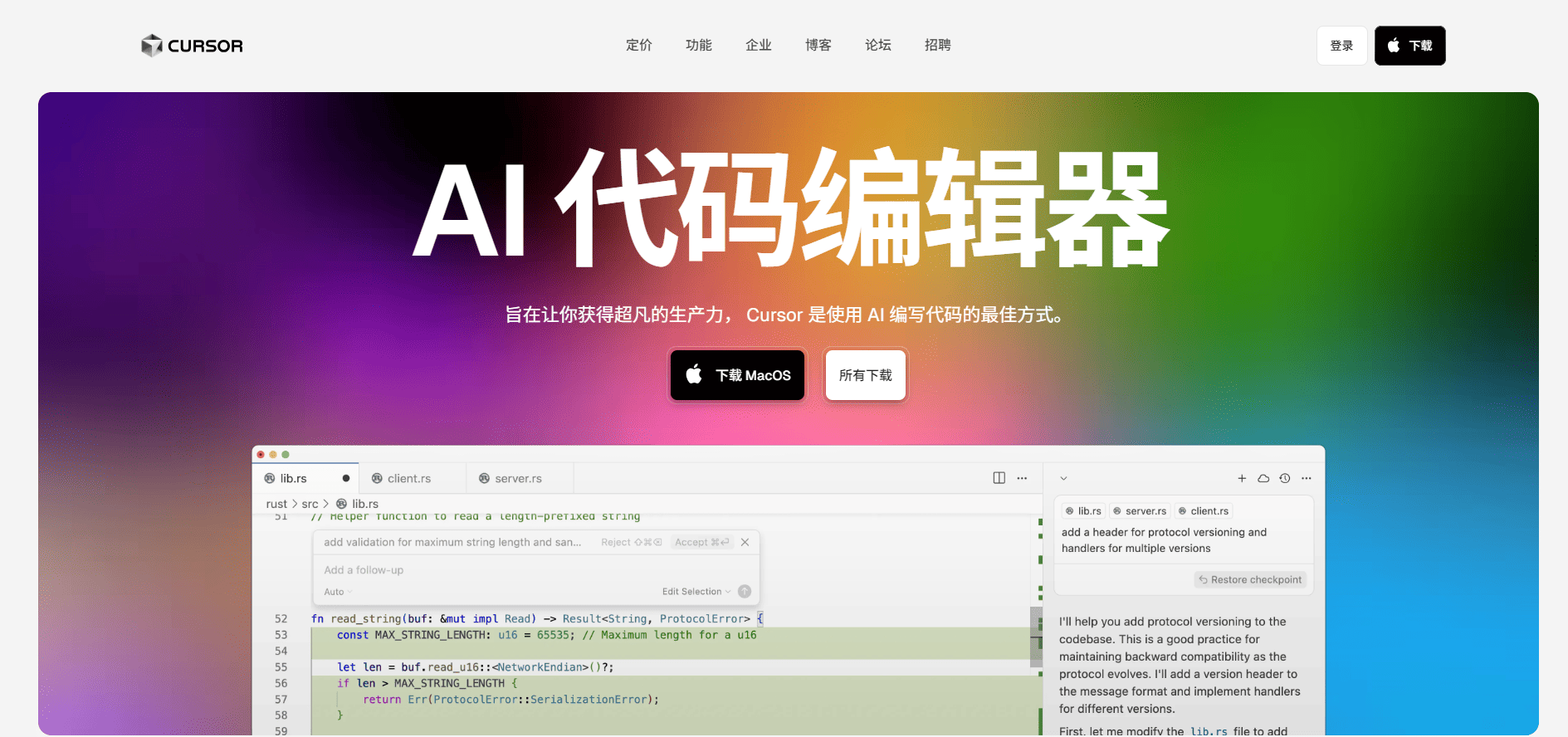Open the 博客 nav link
The image size is (1568, 737).
tap(818, 45)
